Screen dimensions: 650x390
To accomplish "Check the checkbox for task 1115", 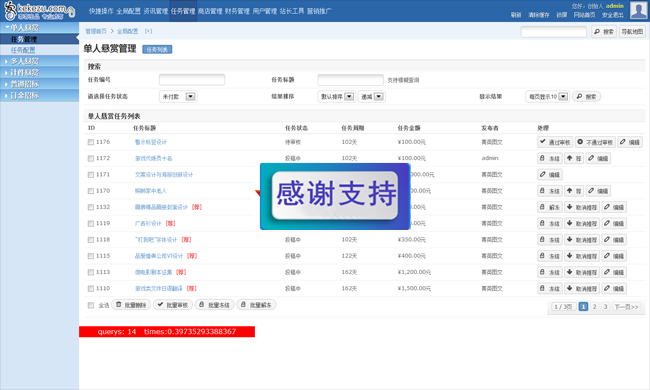I will click(91, 256).
